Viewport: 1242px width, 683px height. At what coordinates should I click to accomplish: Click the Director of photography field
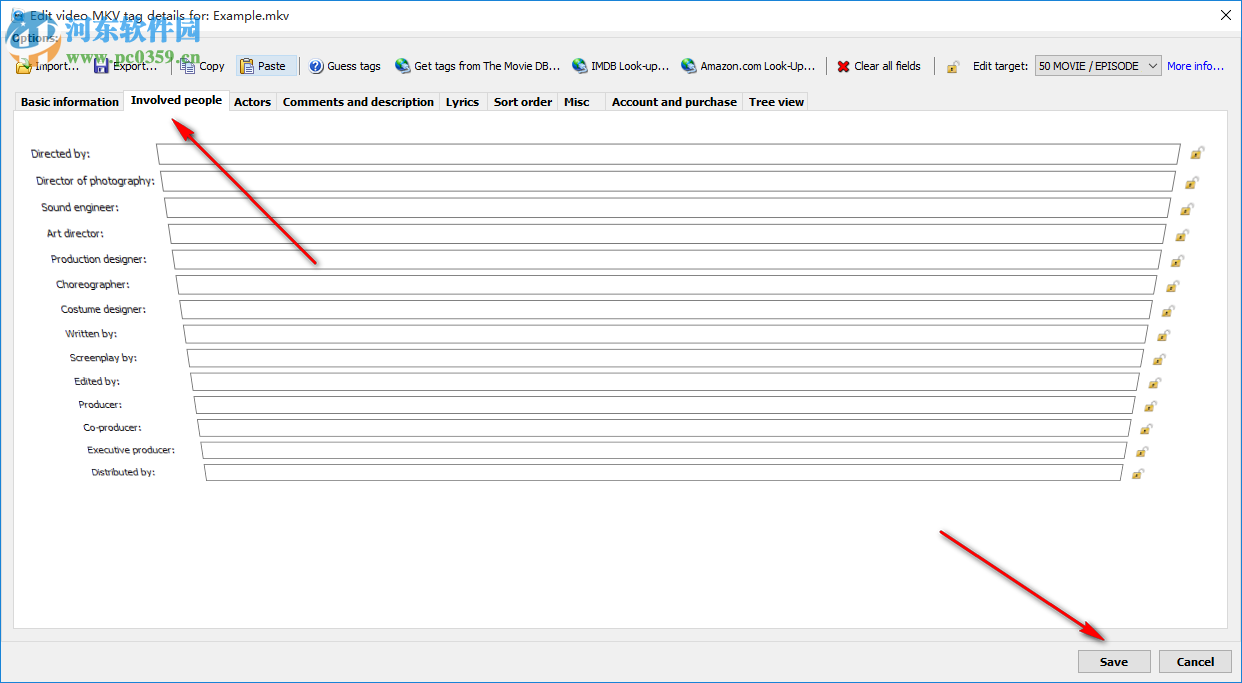(668, 181)
